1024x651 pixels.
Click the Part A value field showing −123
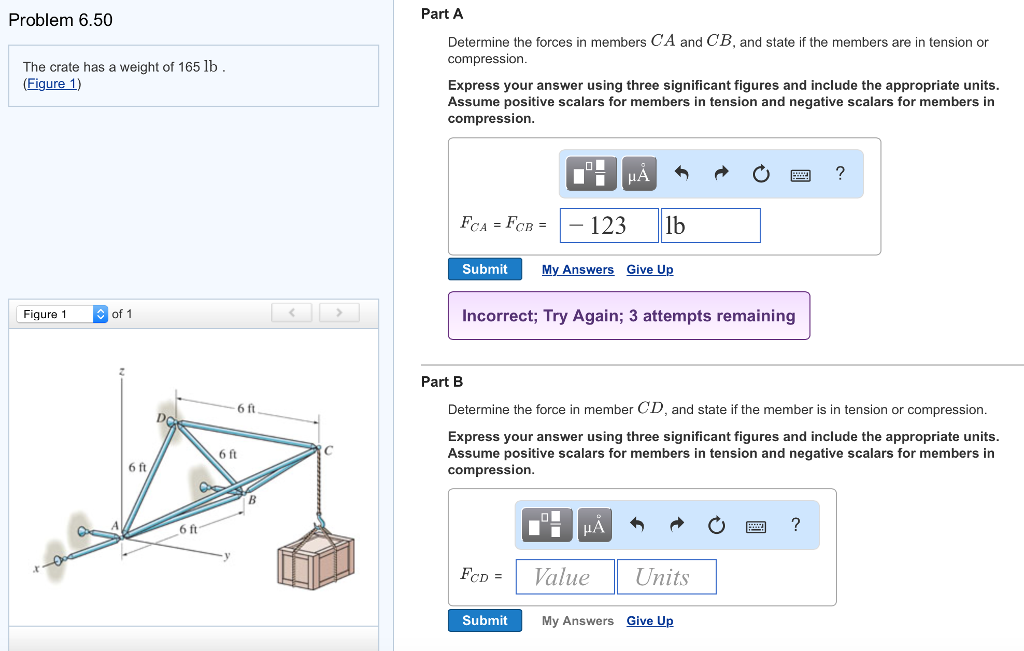[609, 225]
